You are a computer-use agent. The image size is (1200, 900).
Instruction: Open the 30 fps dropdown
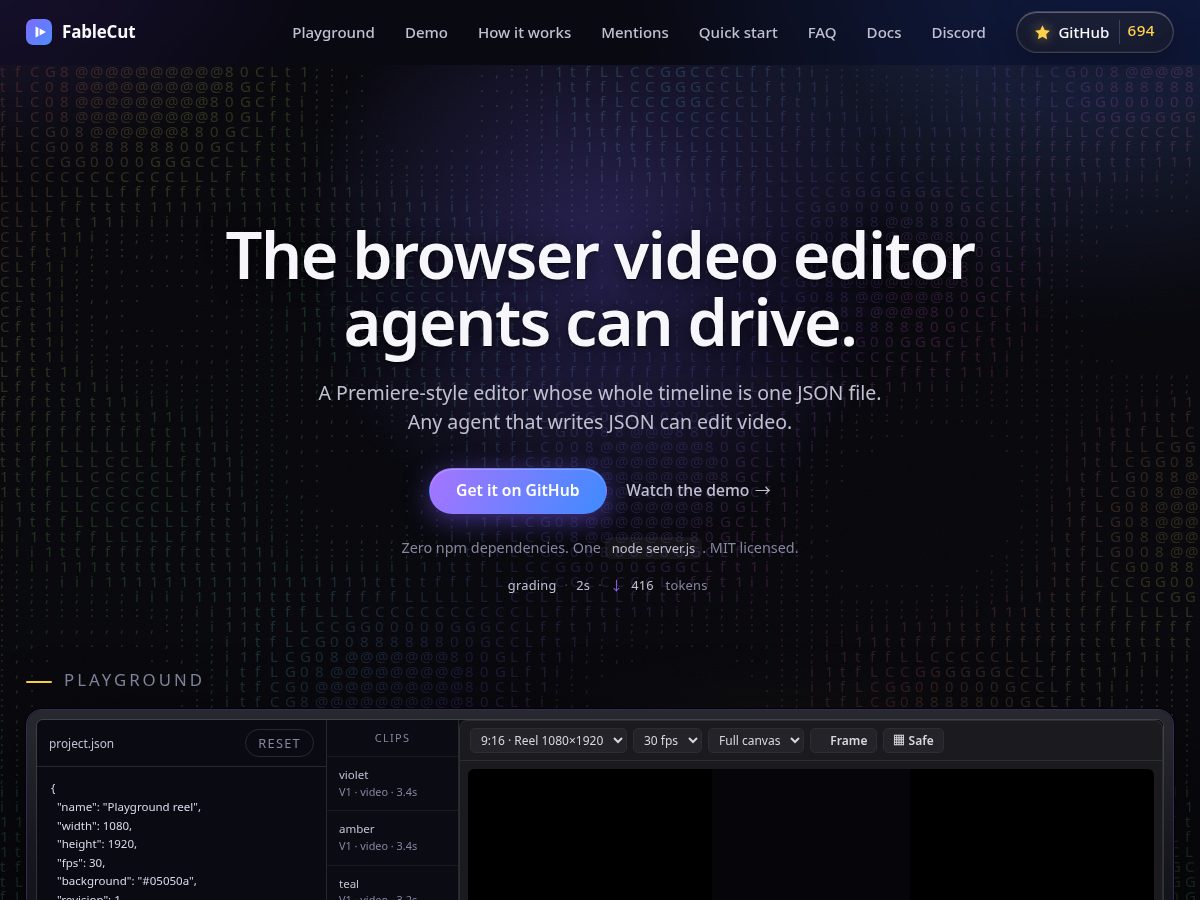(x=667, y=740)
